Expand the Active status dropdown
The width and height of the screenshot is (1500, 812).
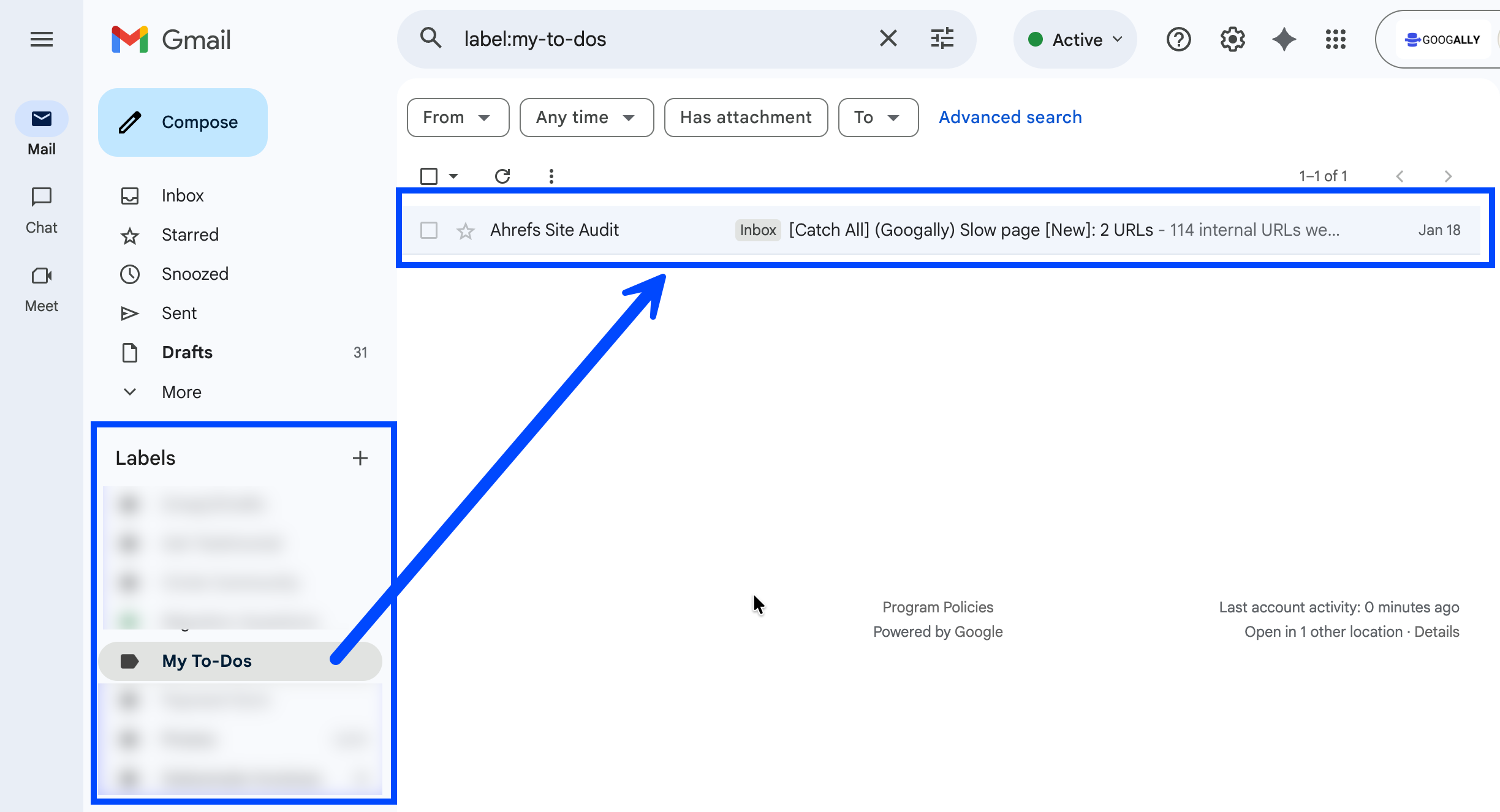pos(1075,40)
